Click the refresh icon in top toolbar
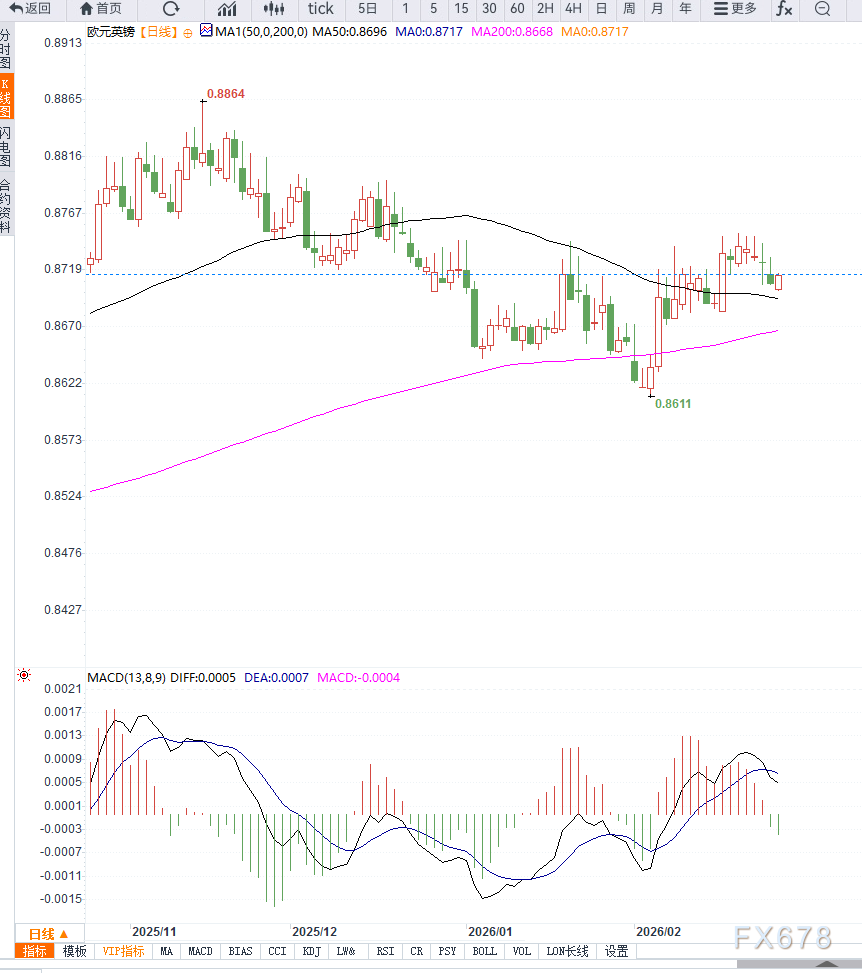The image size is (862, 973). [x=171, y=9]
